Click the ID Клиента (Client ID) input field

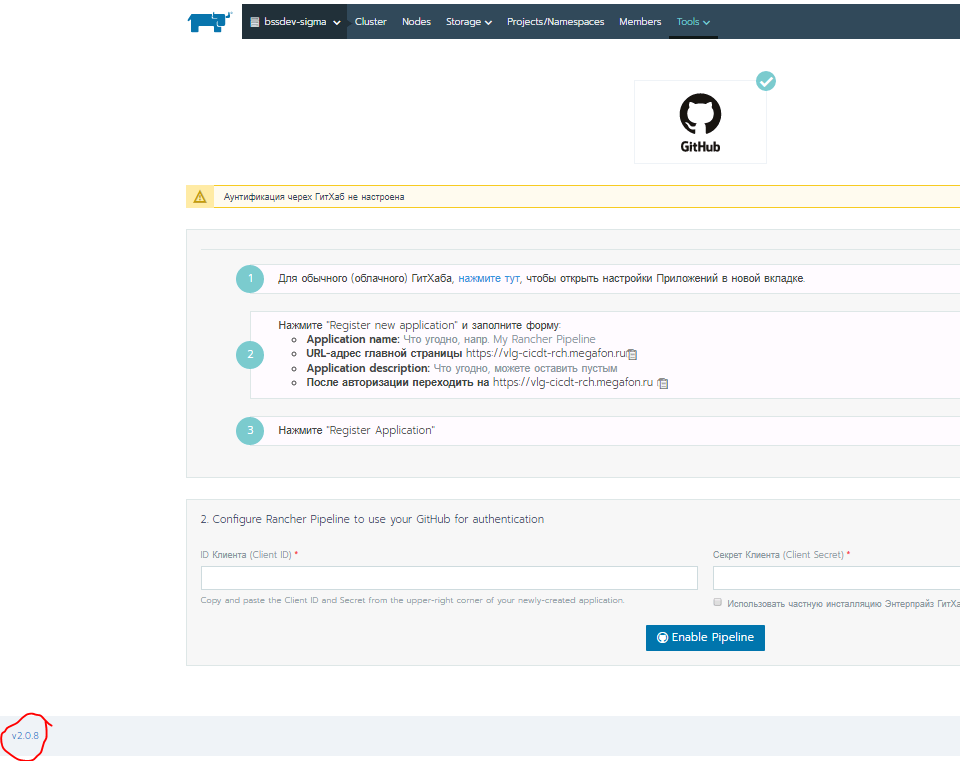pyautogui.click(x=449, y=577)
